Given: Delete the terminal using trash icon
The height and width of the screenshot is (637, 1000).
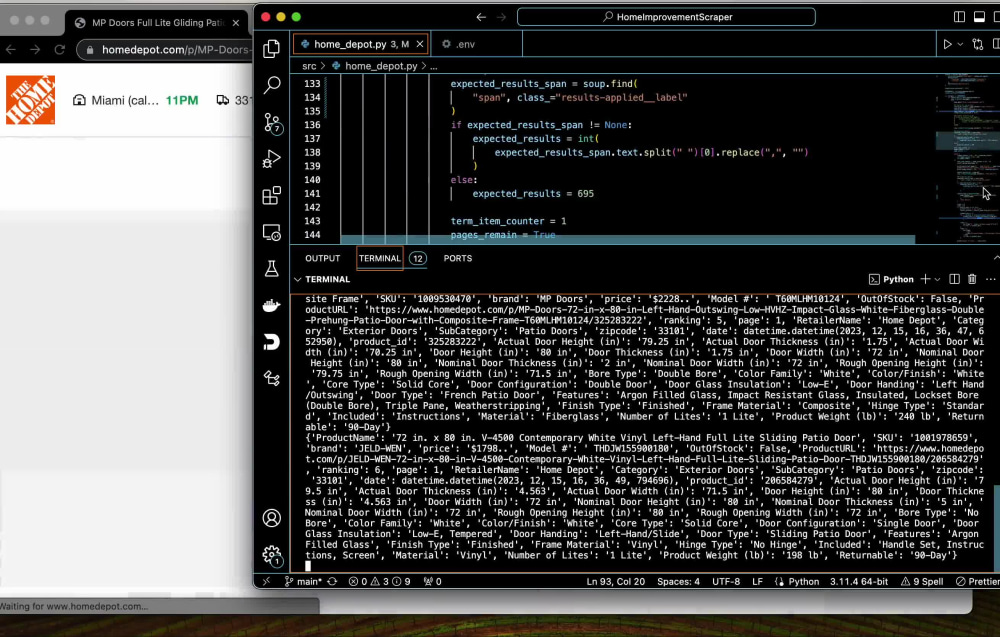Looking at the screenshot, I should pos(973,279).
